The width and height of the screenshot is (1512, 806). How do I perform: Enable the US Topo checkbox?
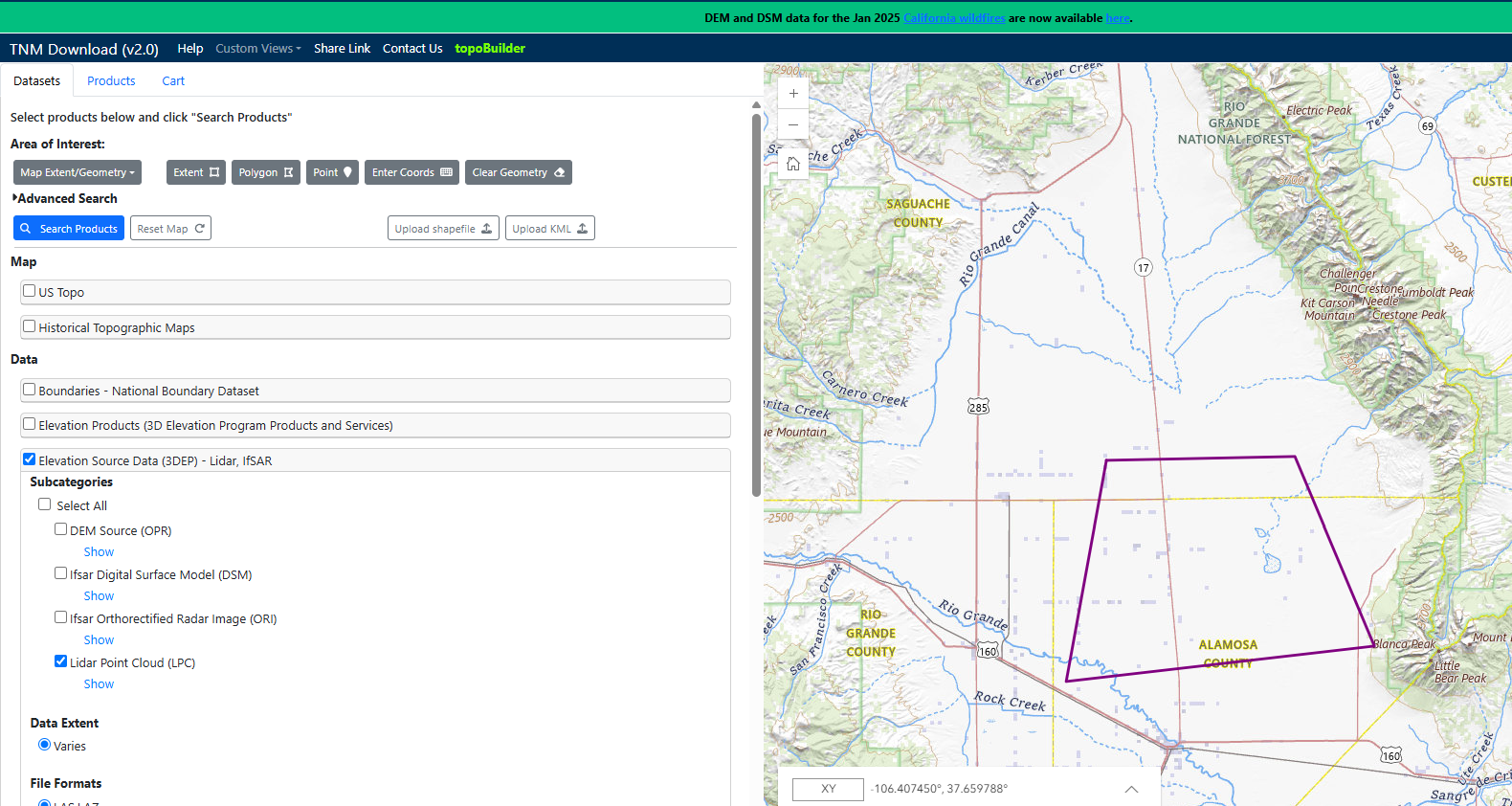(x=30, y=291)
